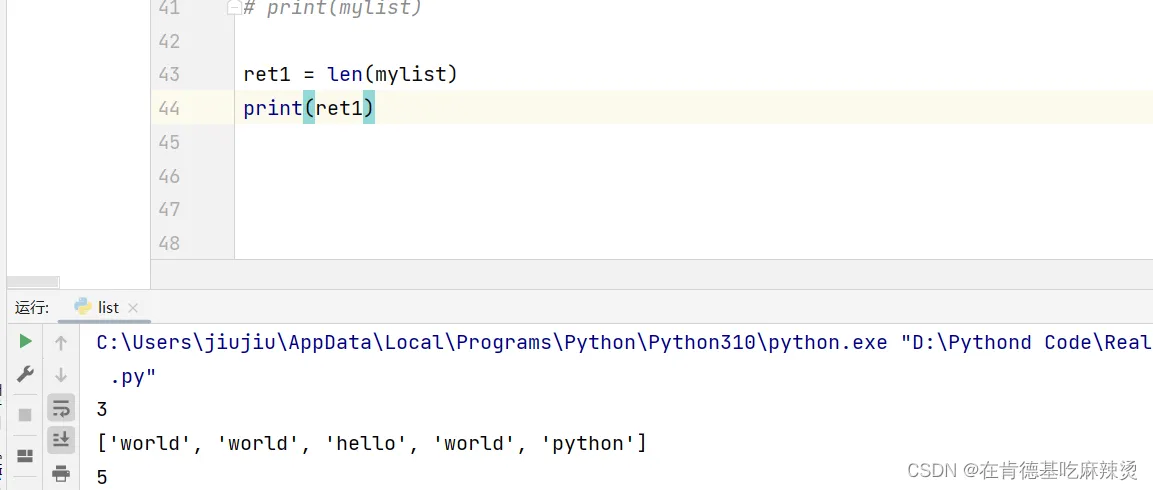The width and height of the screenshot is (1153, 490).
Task: Click line number 44 in the gutter
Action: click(x=169, y=108)
